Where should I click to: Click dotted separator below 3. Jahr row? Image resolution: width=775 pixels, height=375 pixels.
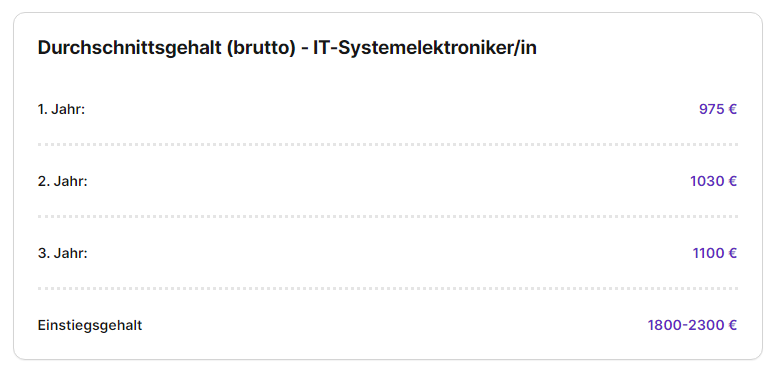pos(388,289)
